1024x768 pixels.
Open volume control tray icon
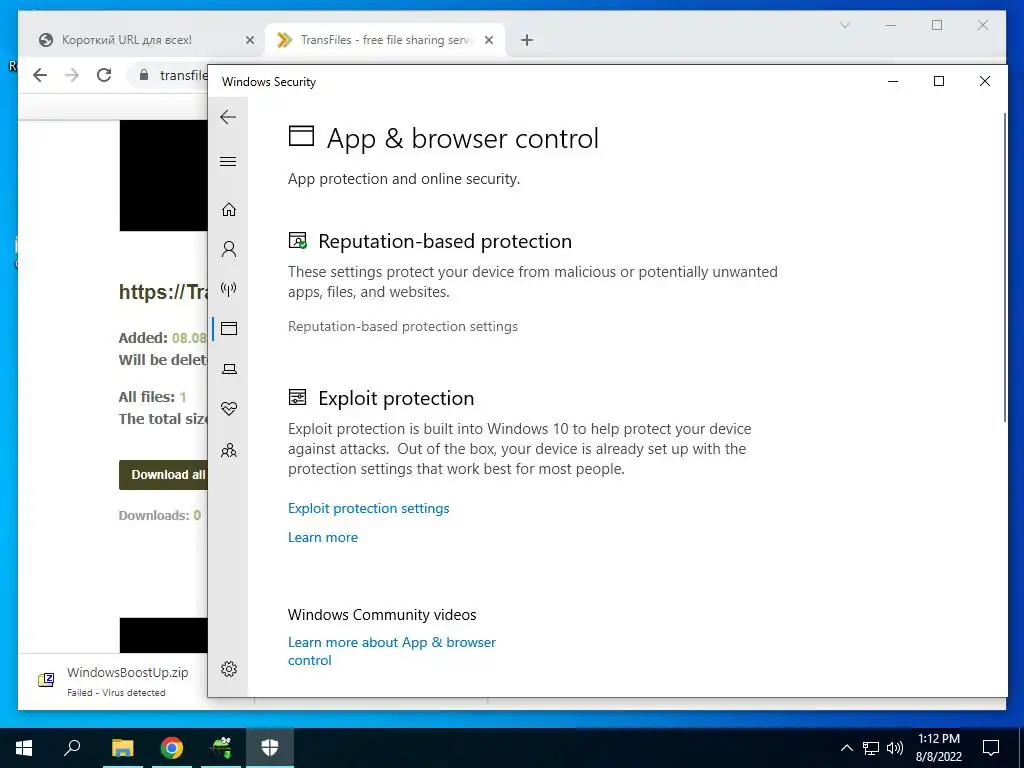(895, 748)
